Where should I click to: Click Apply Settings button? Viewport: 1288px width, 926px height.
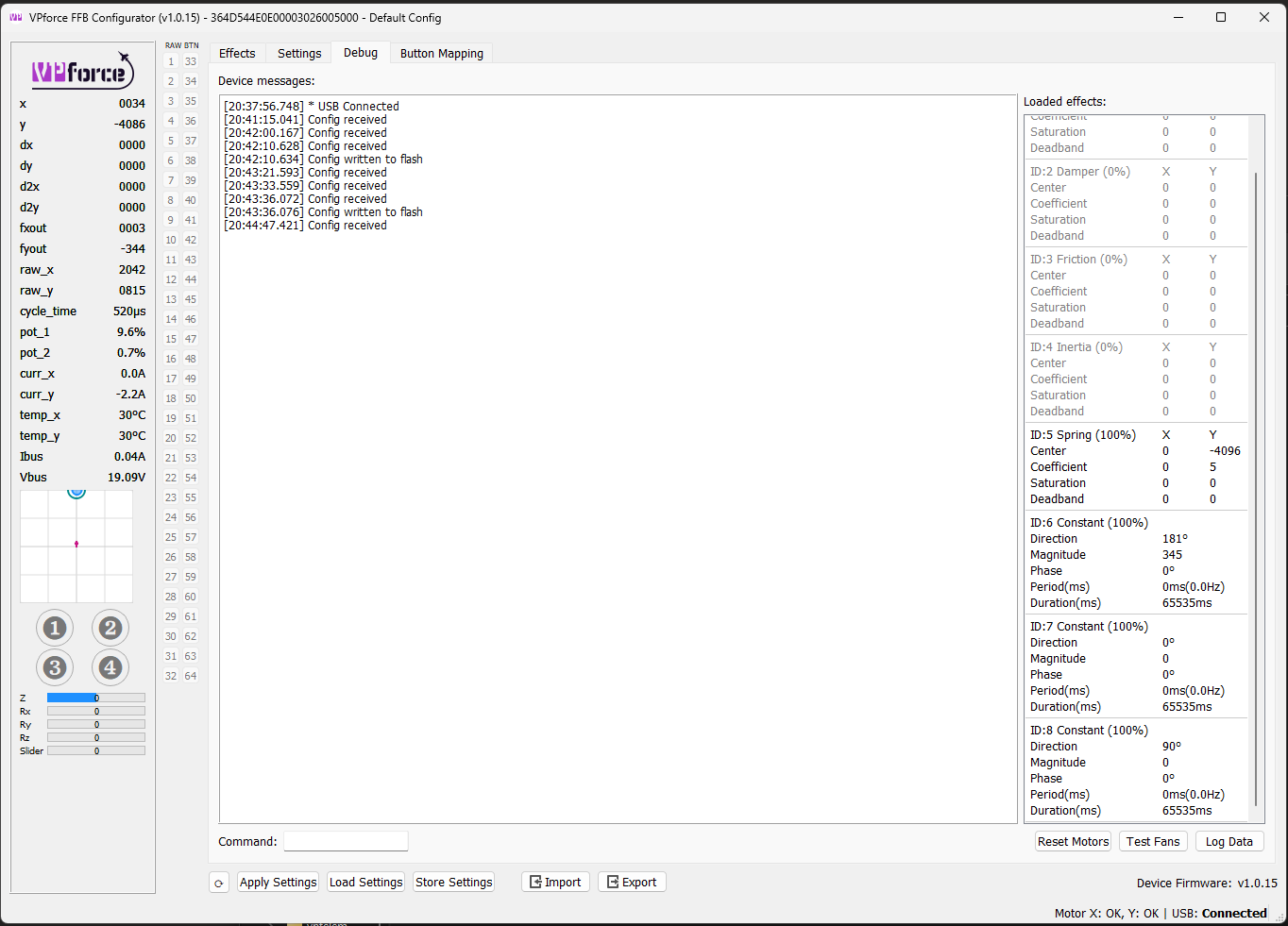coord(278,883)
